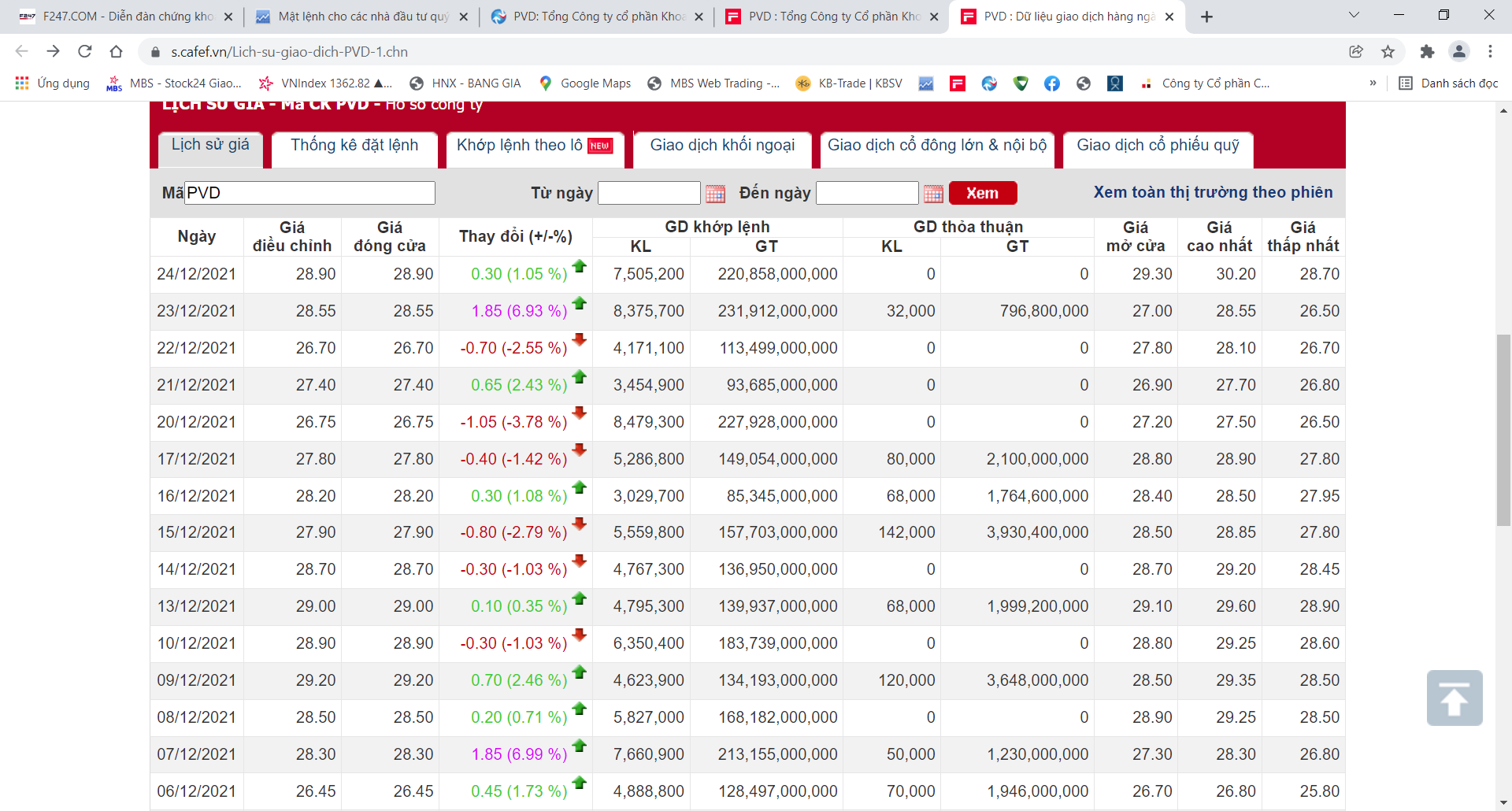The width and height of the screenshot is (1512, 811).
Task: Click the address bar URL
Action: (290, 52)
